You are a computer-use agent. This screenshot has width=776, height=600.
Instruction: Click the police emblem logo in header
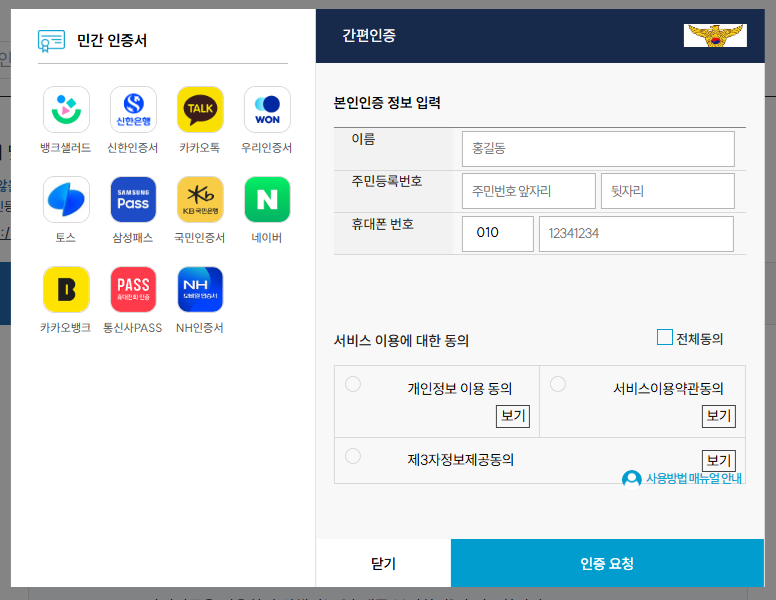[x=715, y=36]
